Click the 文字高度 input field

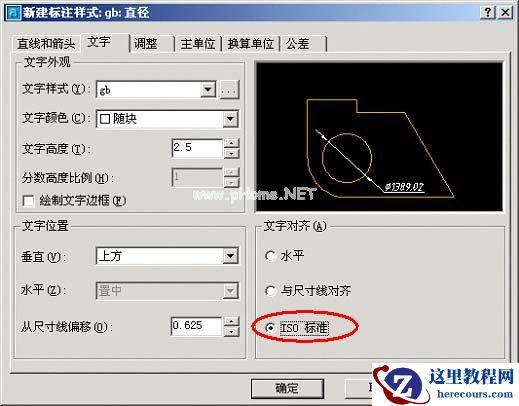click(197, 148)
